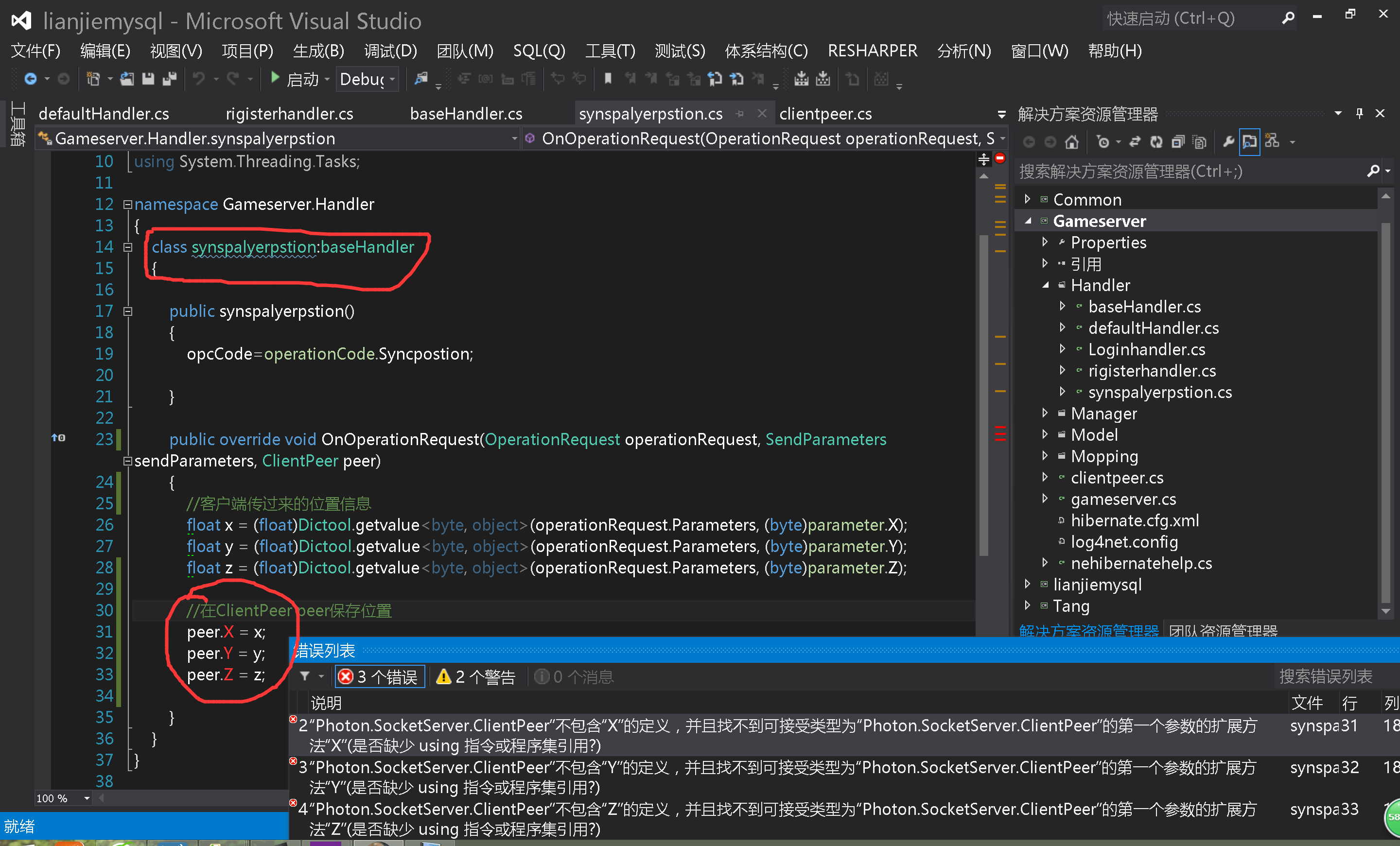
Task: Click the redo arrow icon
Action: pyautogui.click(x=233, y=78)
